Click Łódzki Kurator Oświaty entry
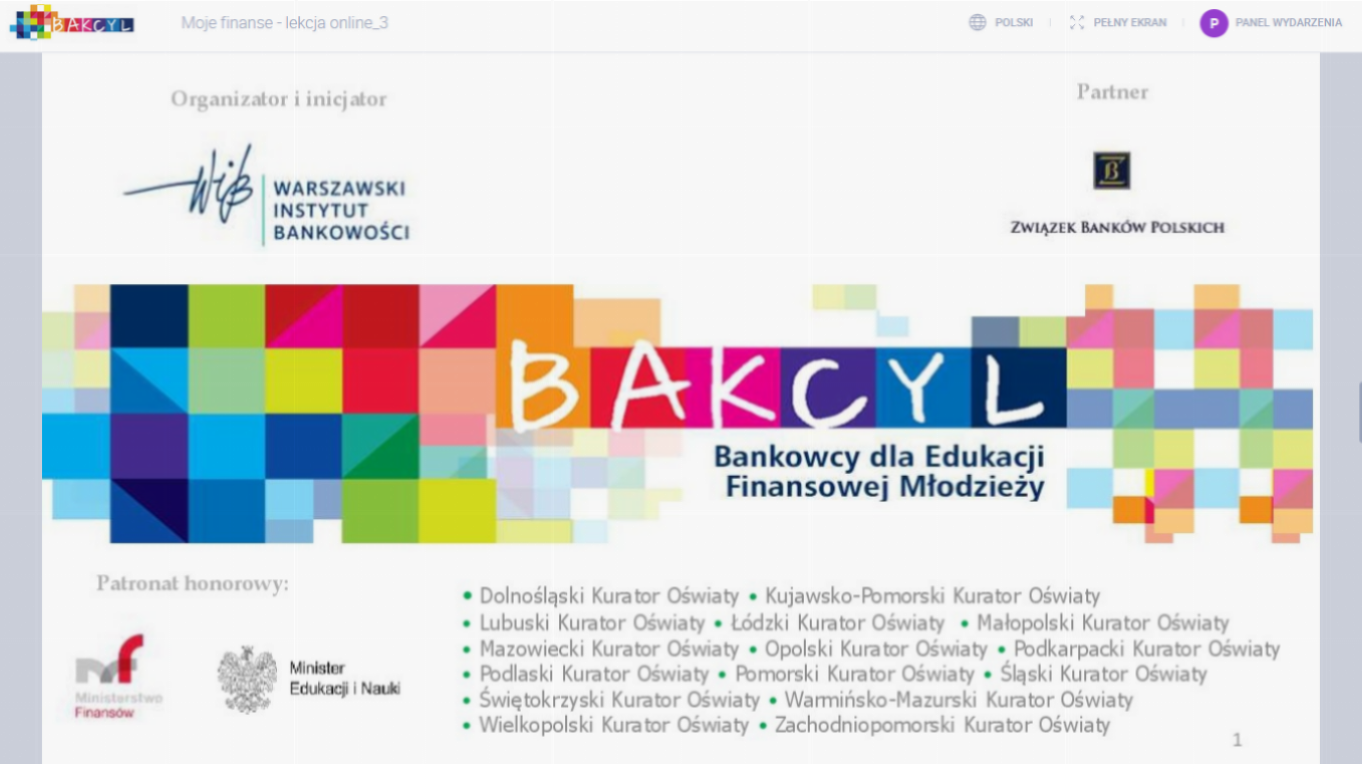Viewport: 1362px width, 764px height. click(x=837, y=623)
